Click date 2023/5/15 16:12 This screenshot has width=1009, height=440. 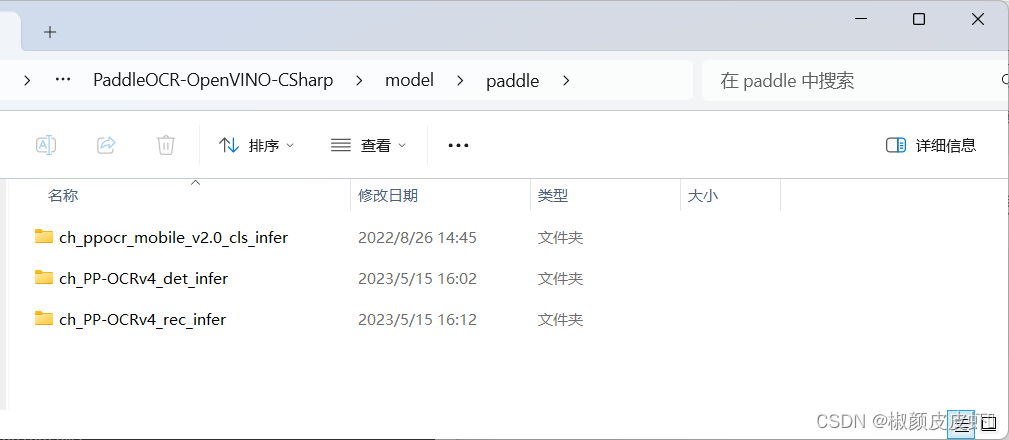[417, 319]
